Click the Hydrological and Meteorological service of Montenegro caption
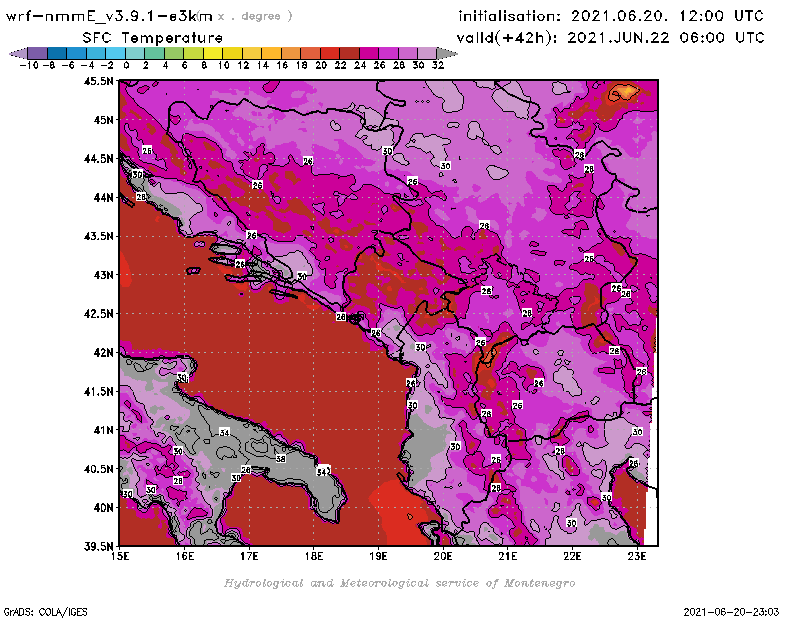 399,583
